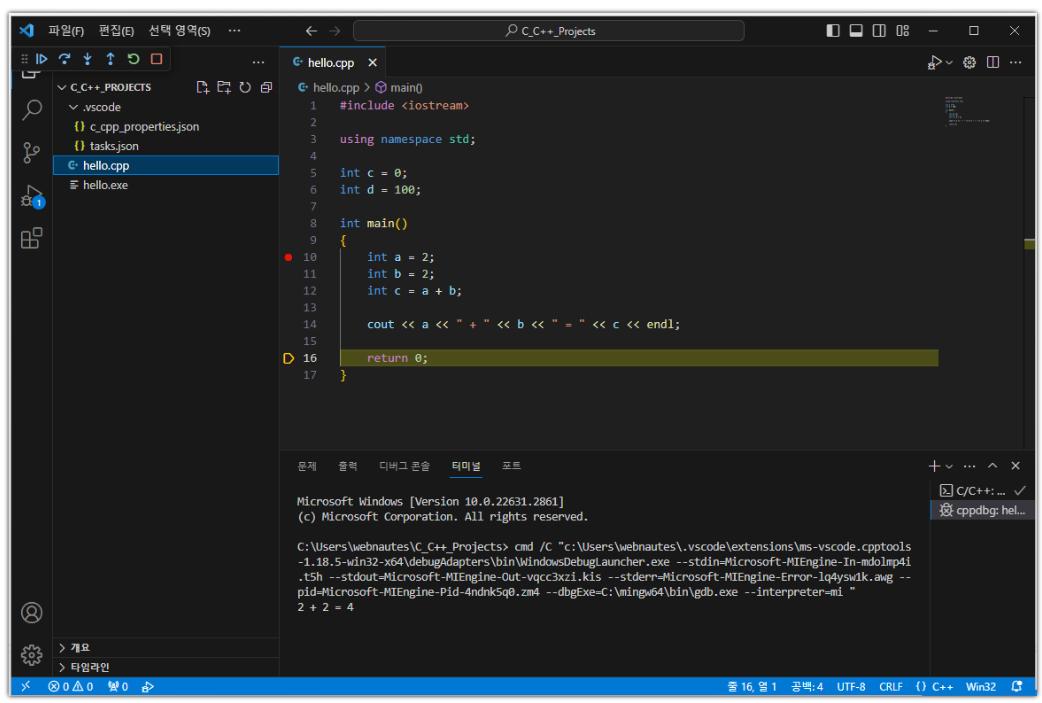Close the bottom panel
This screenshot has width=1042, height=703.
(x=1015, y=466)
